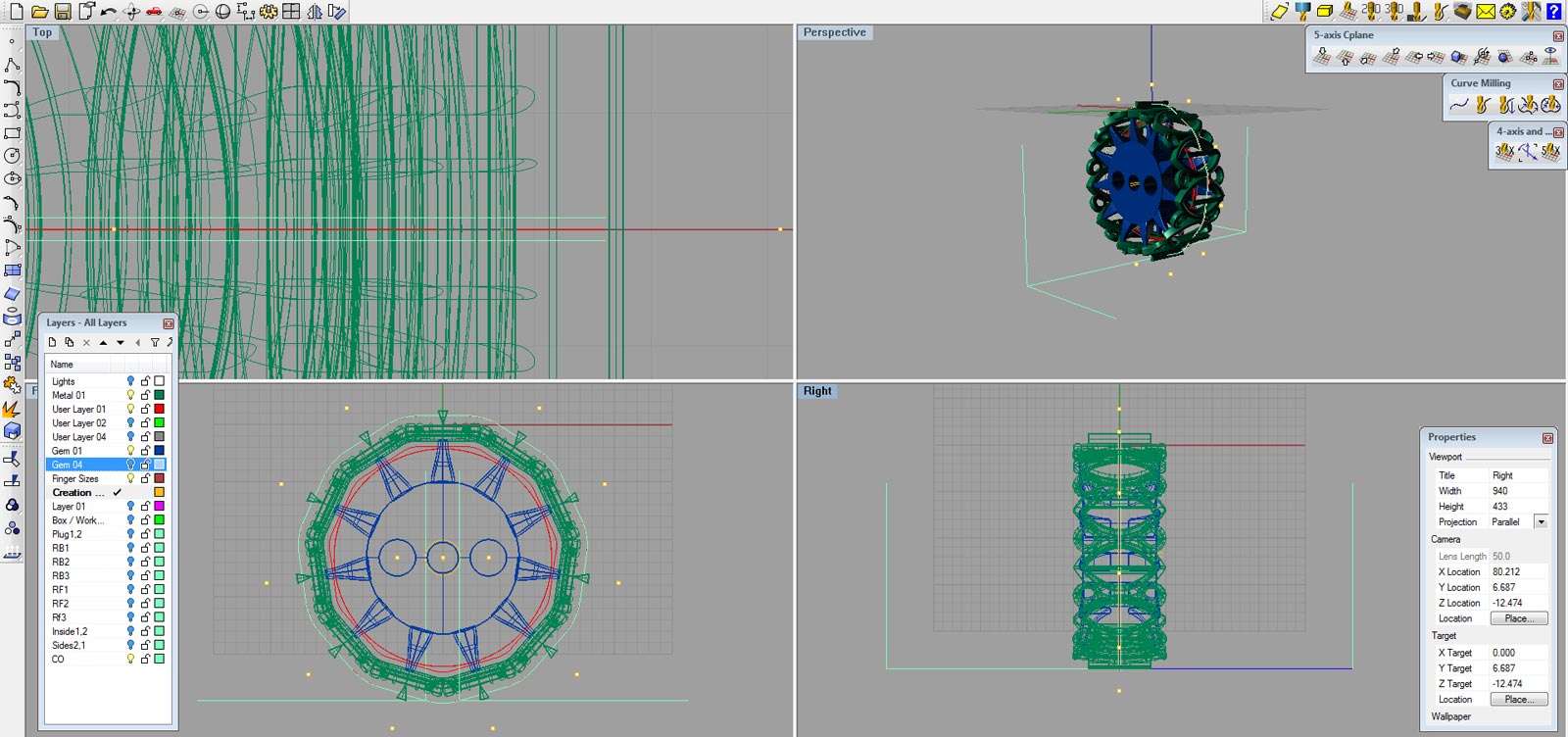Viewport: 1568px width, 737px height.
Task: Click move layer down arrow in Layers
Action: 121,343
